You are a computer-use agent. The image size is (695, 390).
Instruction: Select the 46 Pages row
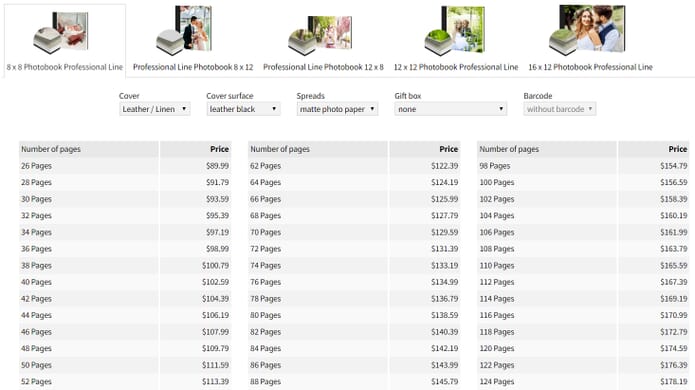point(125,332)
